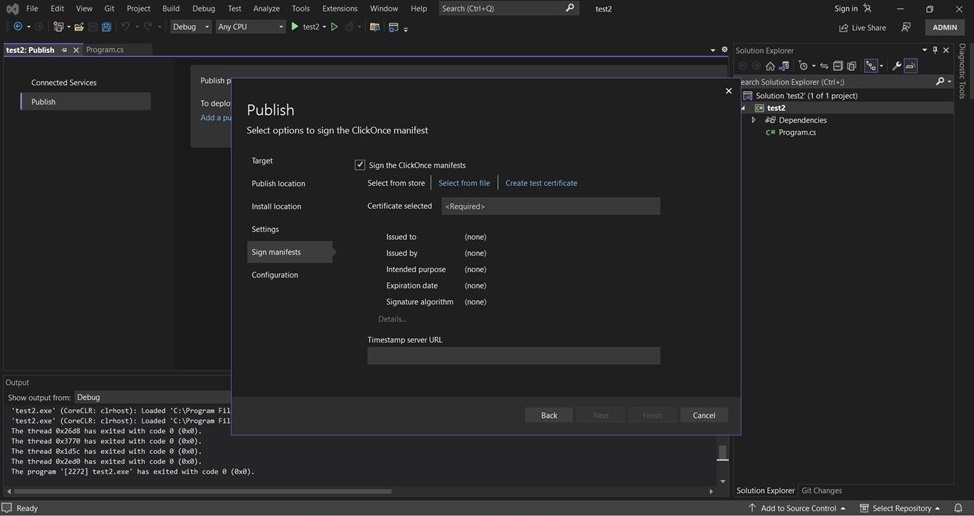
Task: Click the magnifier icon in the Ctrl+Q search box
Action: 570,8
